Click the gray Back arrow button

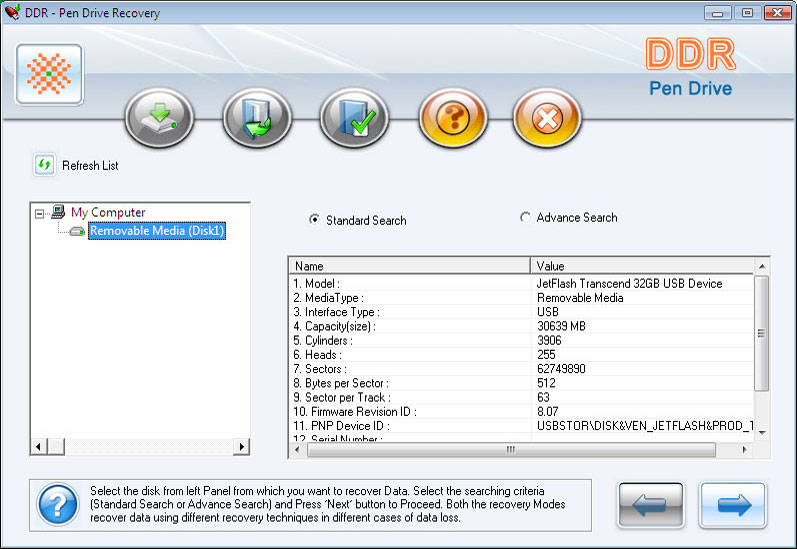point(651,505)
